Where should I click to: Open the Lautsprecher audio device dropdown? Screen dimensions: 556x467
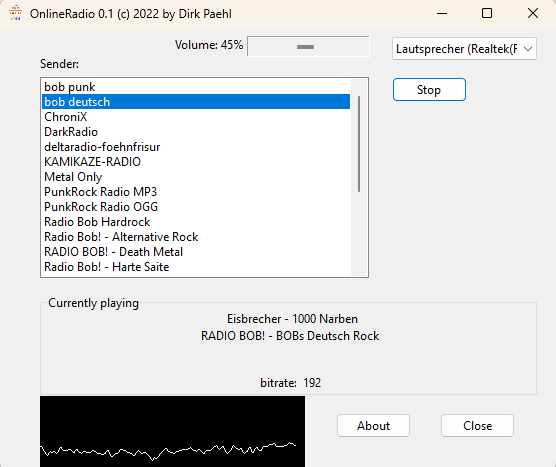pos(464,49)
